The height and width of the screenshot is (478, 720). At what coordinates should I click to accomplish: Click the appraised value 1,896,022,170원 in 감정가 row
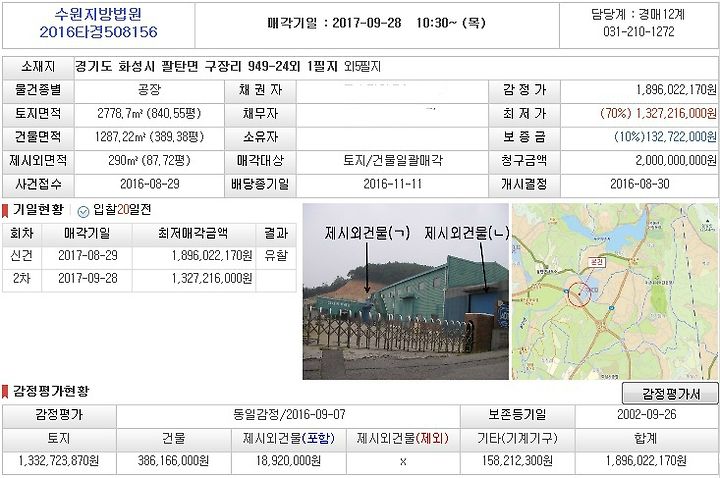point(676,90)
